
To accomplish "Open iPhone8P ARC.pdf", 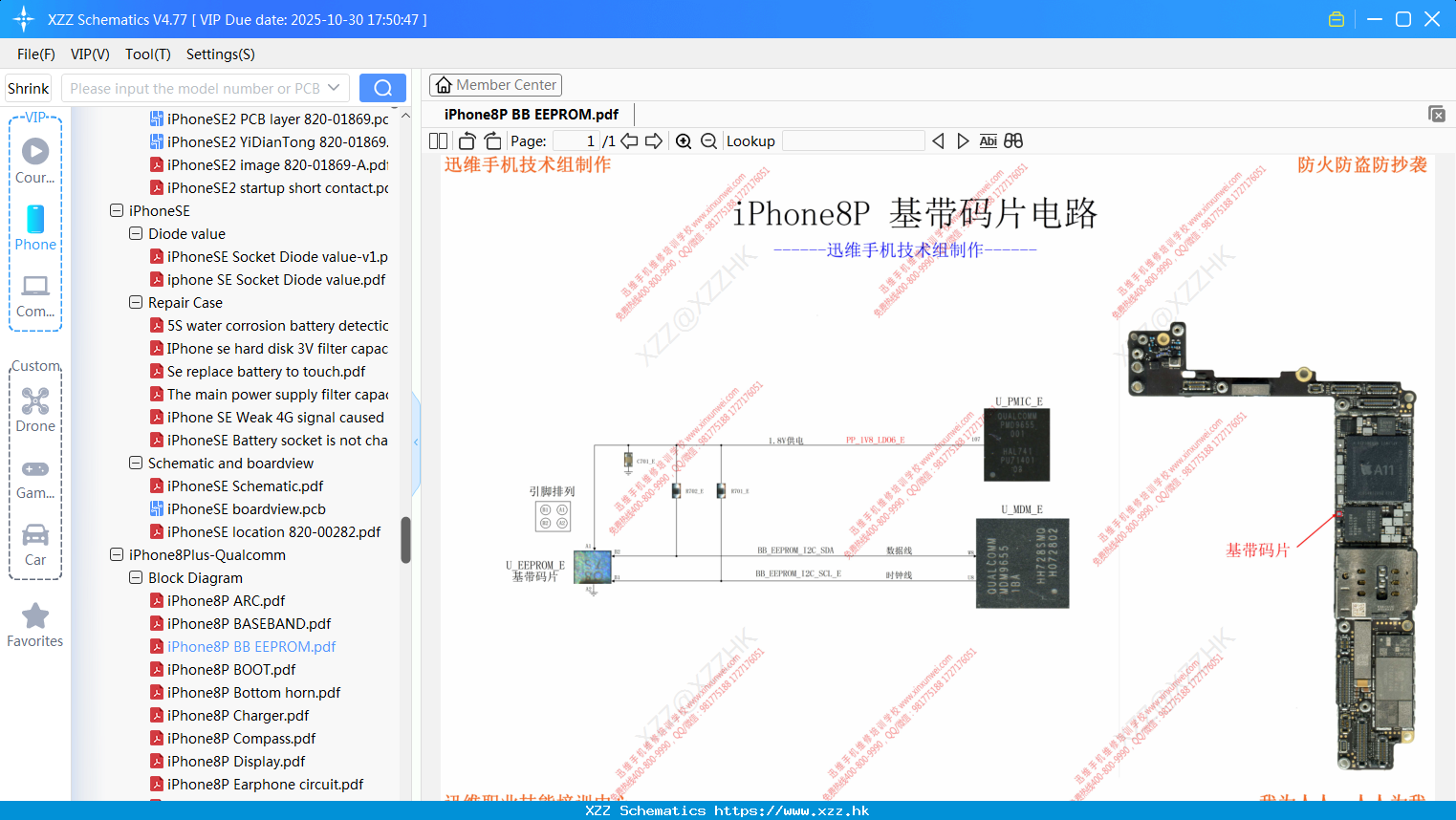I will tap(217, 600).
